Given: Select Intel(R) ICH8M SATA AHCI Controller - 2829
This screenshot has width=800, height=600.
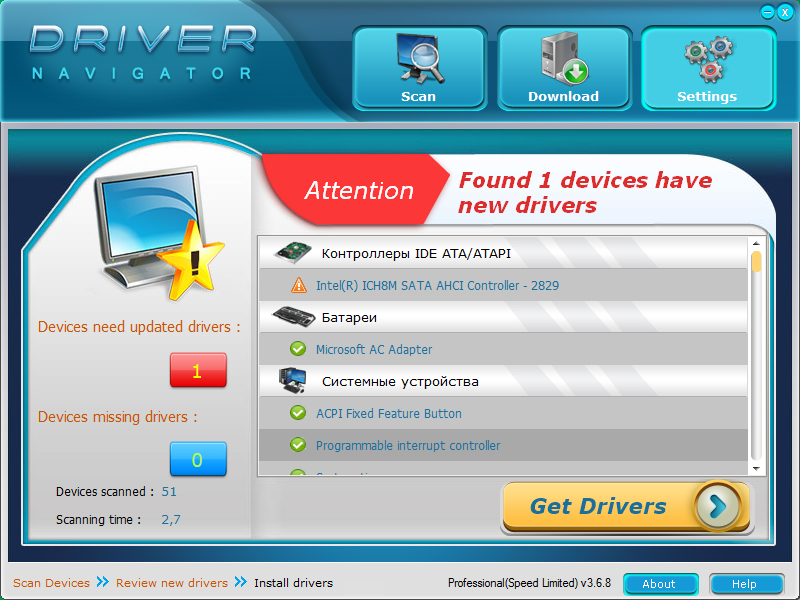Looking at the screenshot, I should (503, 285).
